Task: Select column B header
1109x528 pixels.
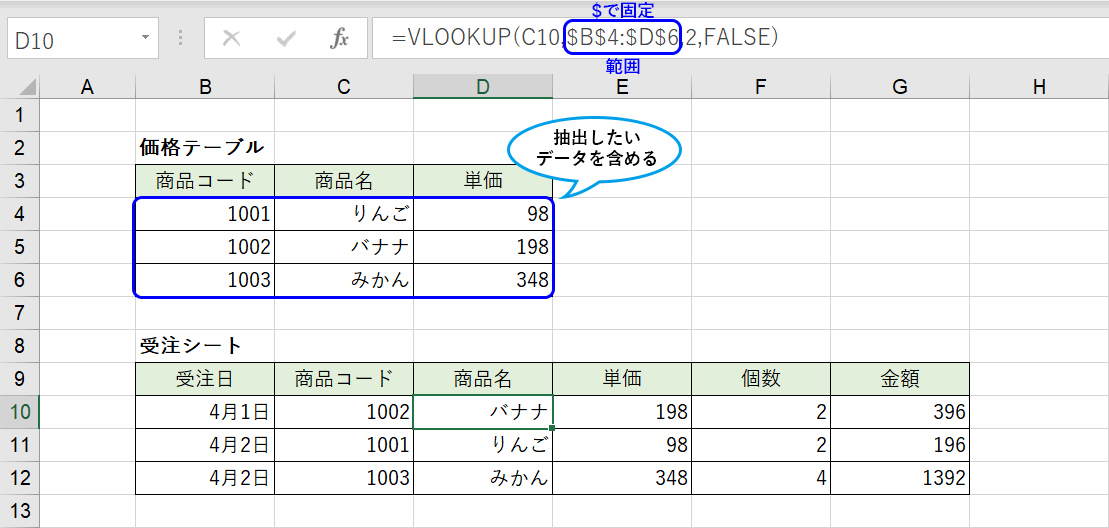Action: [x=205, y=87]
